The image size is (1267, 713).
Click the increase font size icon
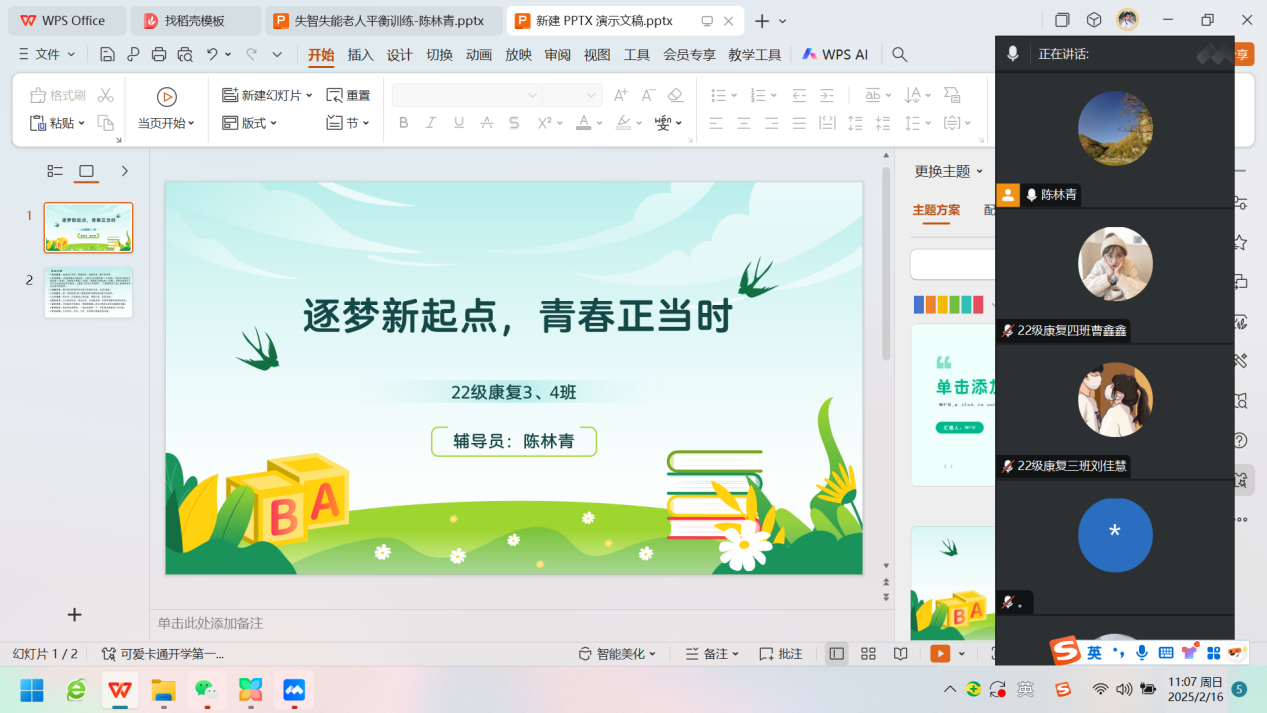[x=620, y=95]
